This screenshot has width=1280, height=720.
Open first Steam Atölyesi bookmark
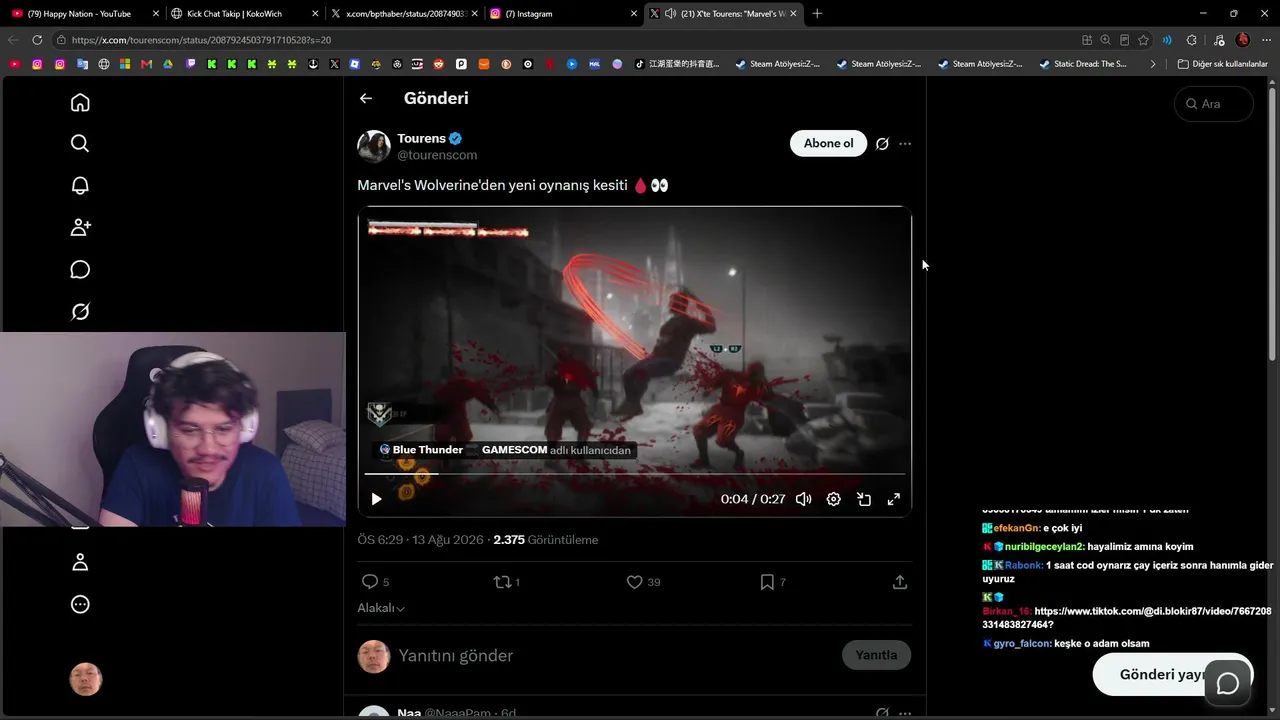tap(777, 64)
